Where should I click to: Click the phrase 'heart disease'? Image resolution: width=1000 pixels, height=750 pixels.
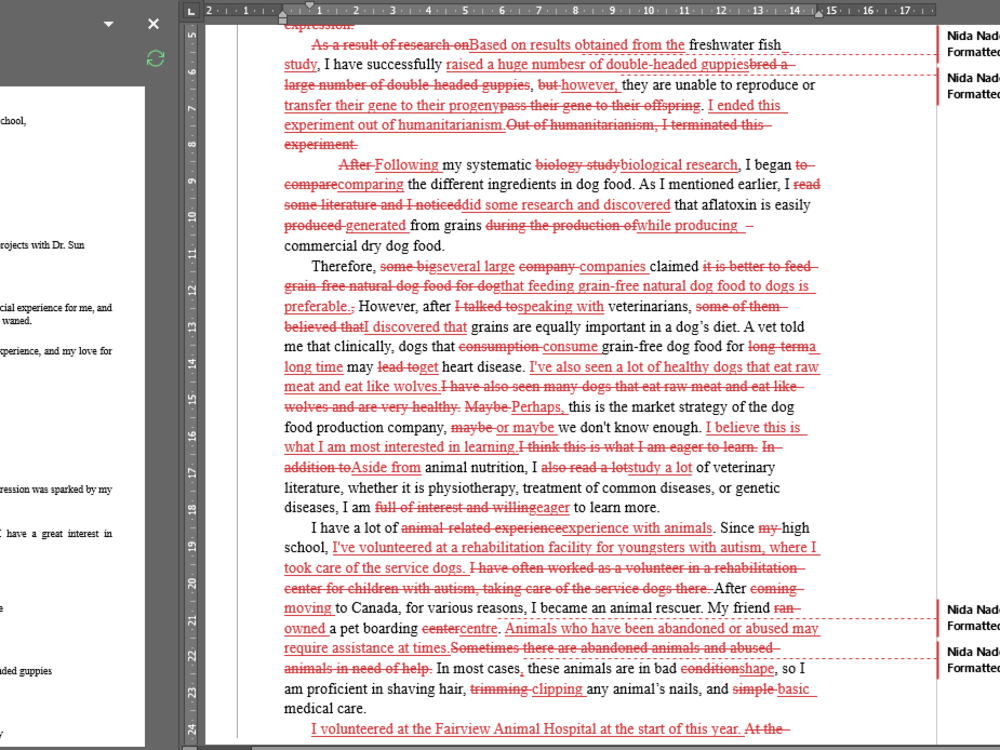click(483, 367)
